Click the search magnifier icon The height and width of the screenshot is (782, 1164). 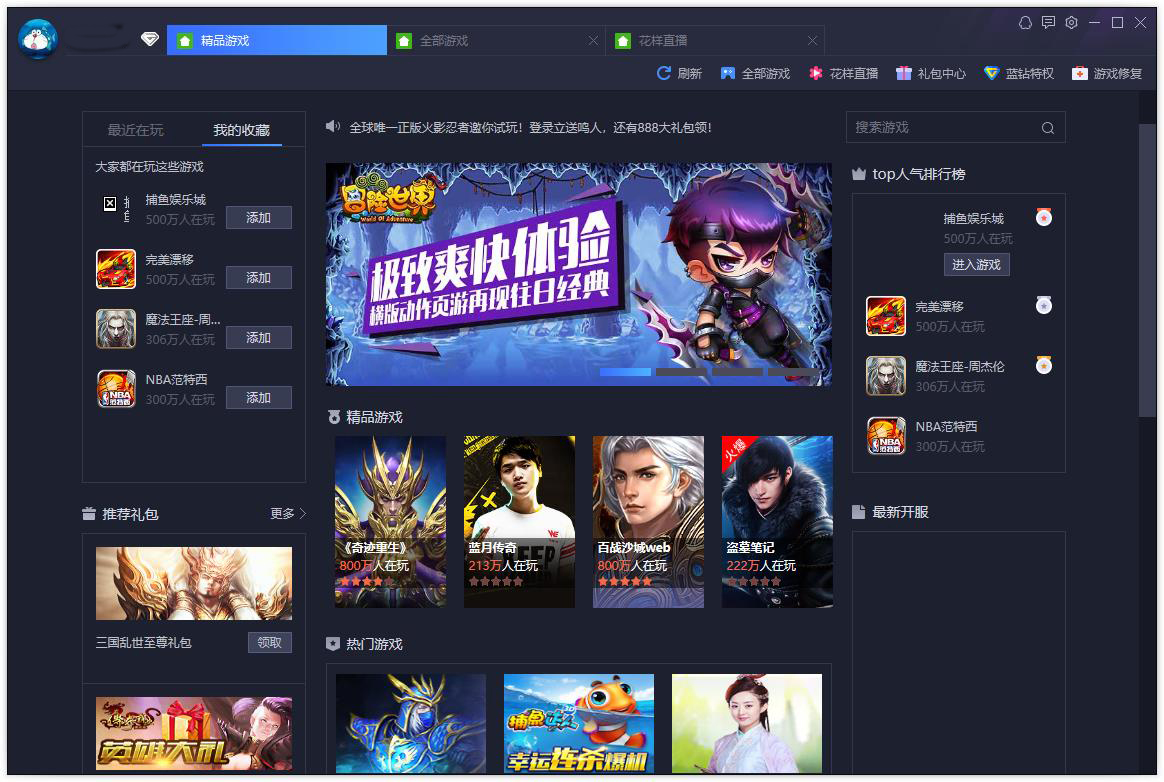[x=1047, y=128]
